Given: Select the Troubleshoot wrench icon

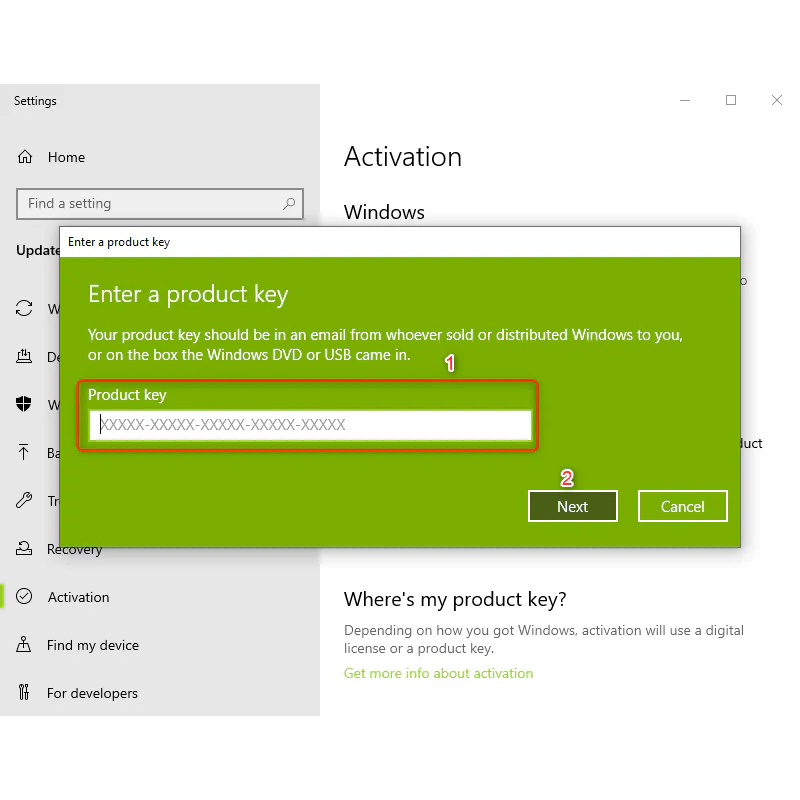Looking at the screenshot, I should tap(25, 501).
